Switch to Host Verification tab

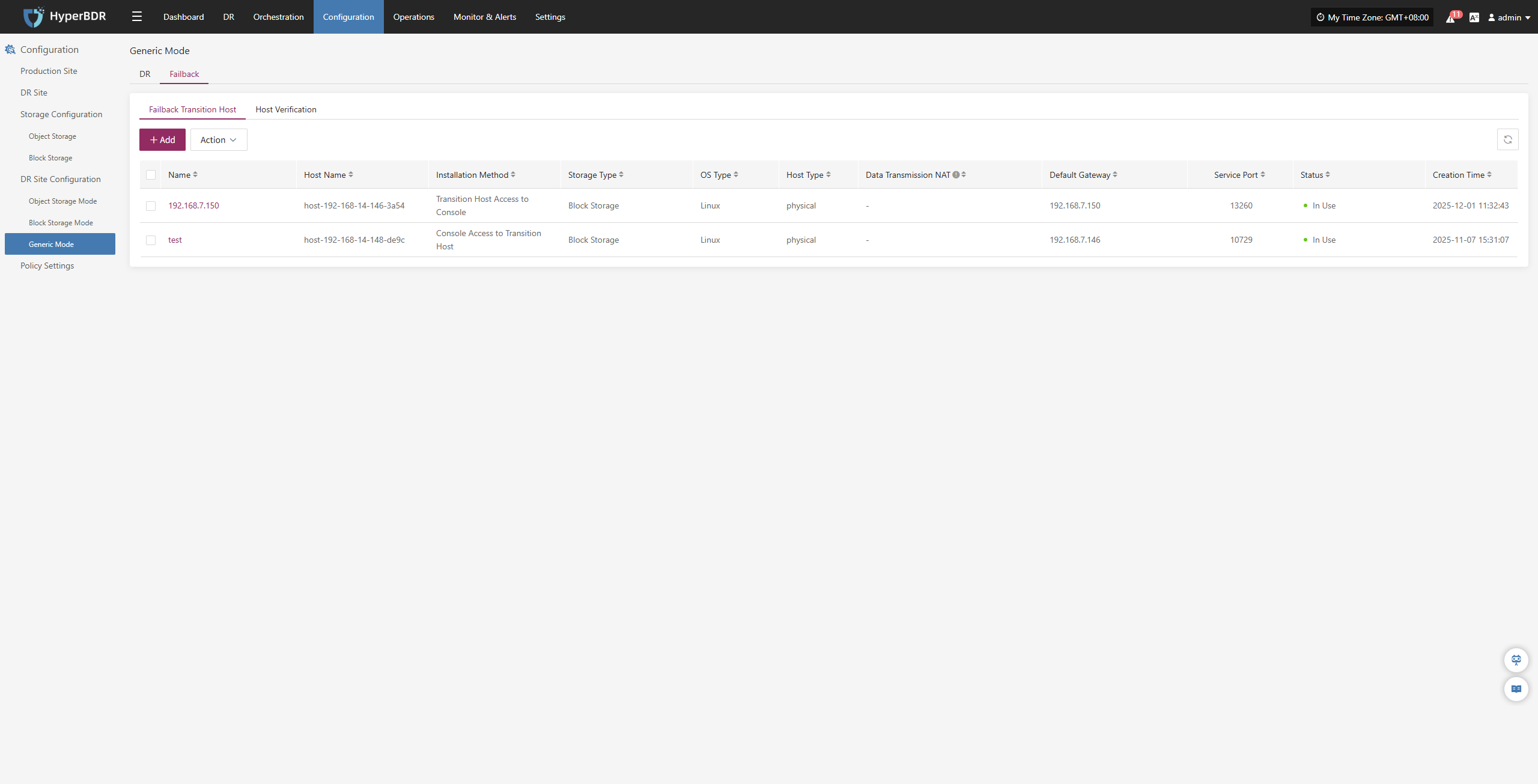coord(286,109)
